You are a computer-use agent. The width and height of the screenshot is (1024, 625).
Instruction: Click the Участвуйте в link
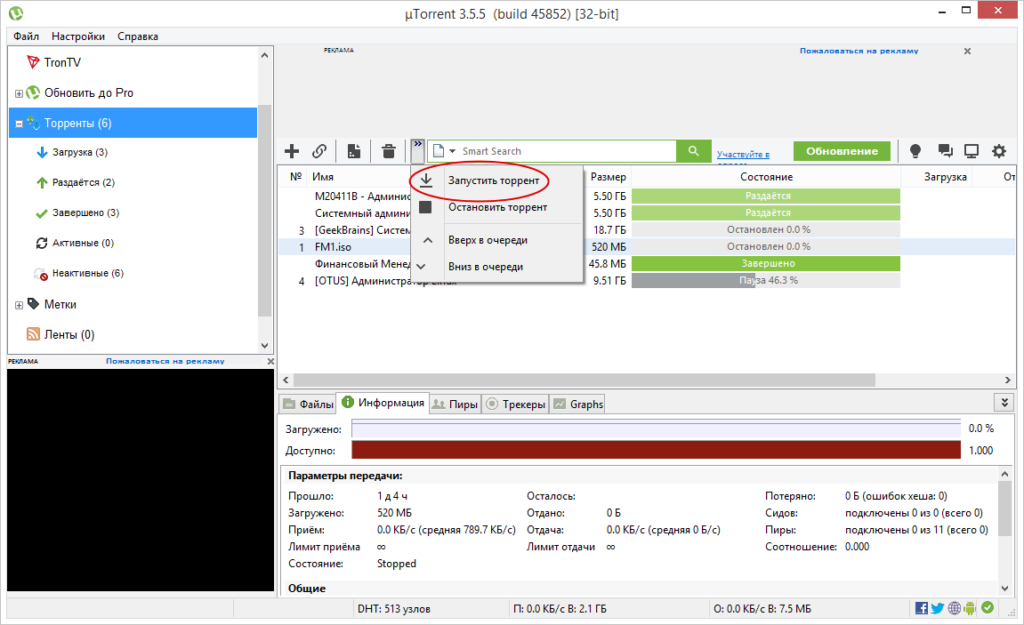coord(743,154)
